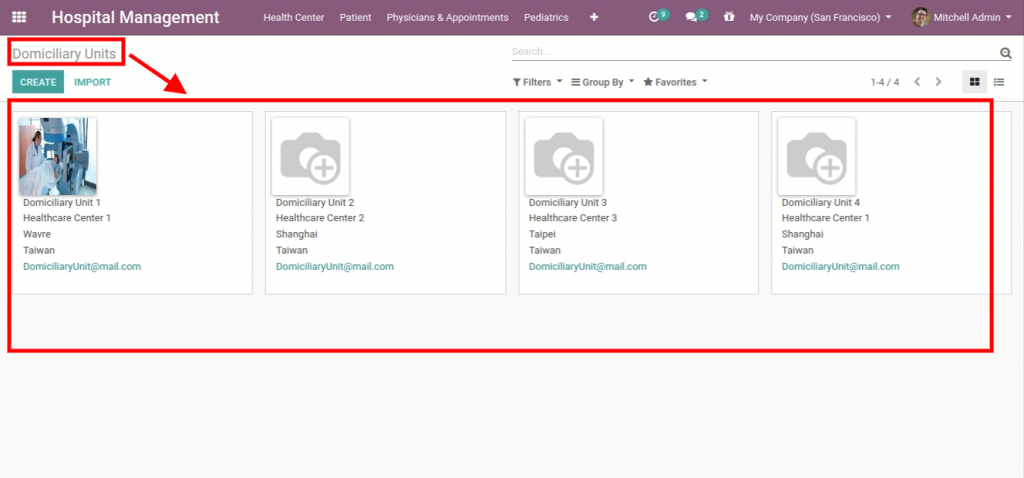This screenshot has width=1024, height=478.
Task: Switch to kanban view
Action: click(x=974, y=82)
